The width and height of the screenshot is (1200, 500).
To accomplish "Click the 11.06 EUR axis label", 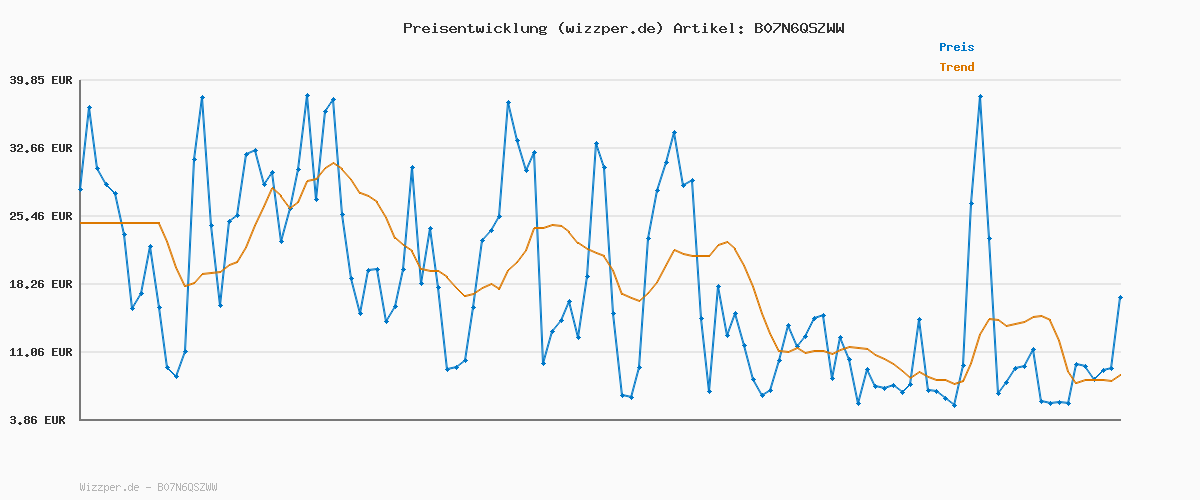I will 41,352.
